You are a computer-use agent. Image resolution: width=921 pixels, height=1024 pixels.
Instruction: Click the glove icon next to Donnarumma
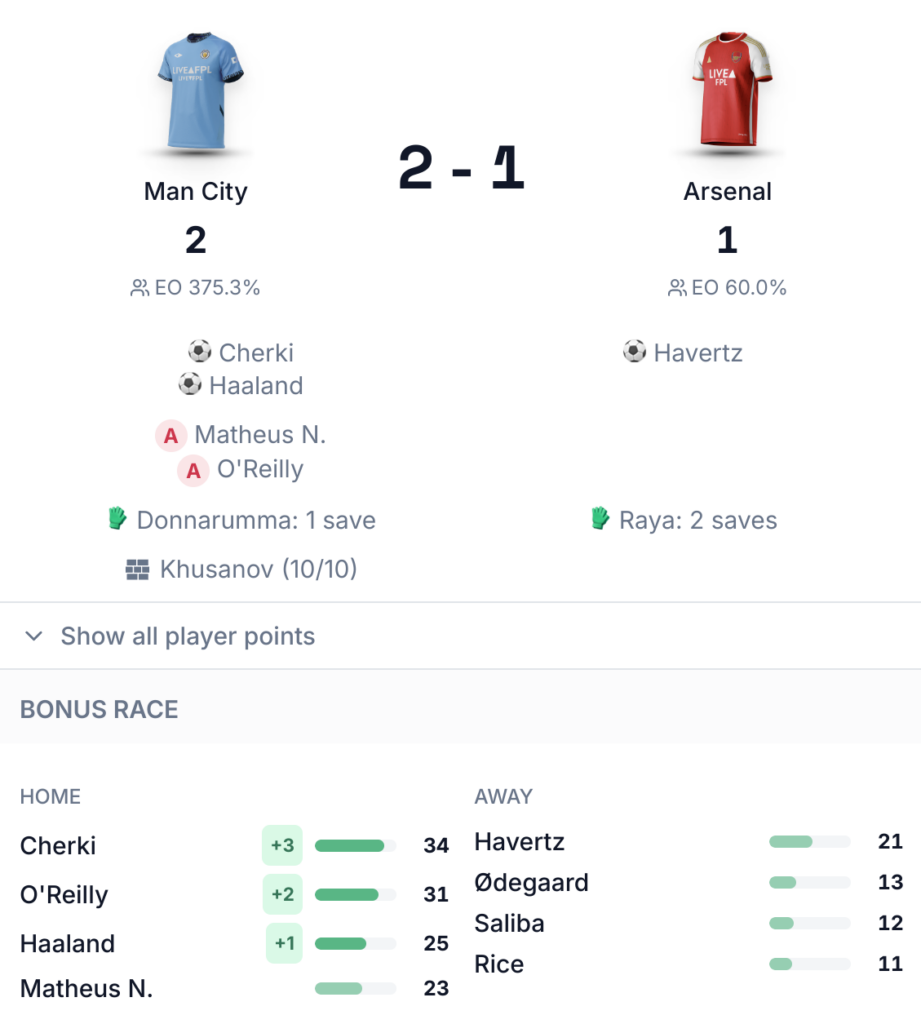coord(118,519)
